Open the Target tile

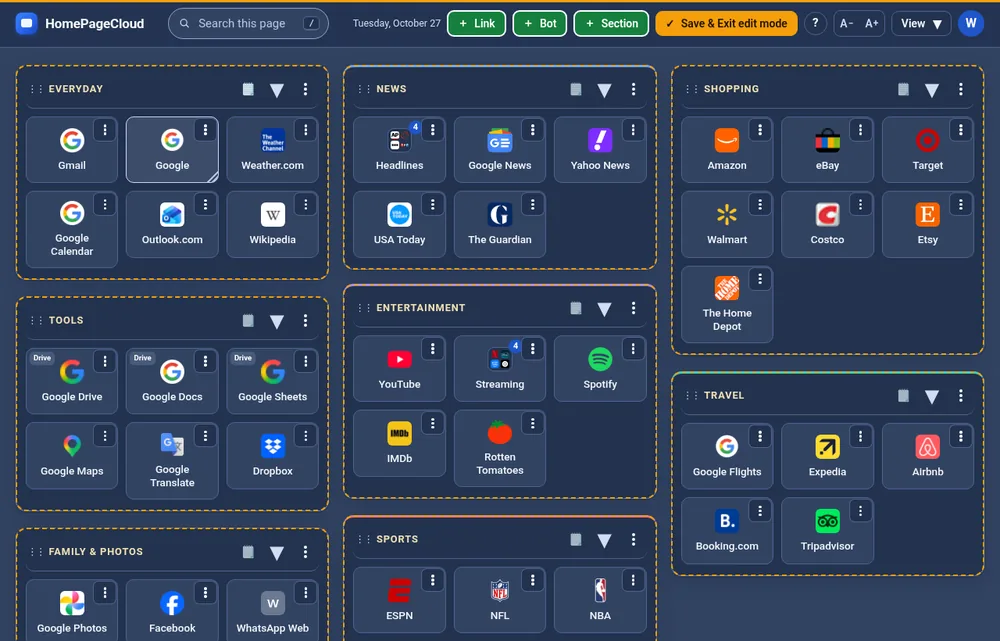point(927,150)
